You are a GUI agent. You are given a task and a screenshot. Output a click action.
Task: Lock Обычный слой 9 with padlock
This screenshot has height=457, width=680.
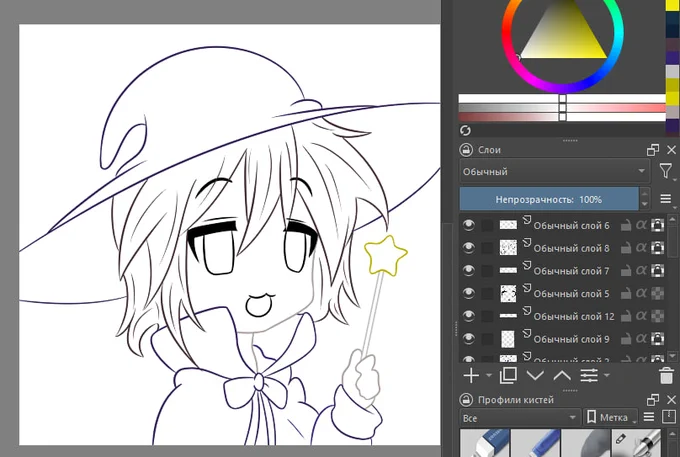[625, 339]
